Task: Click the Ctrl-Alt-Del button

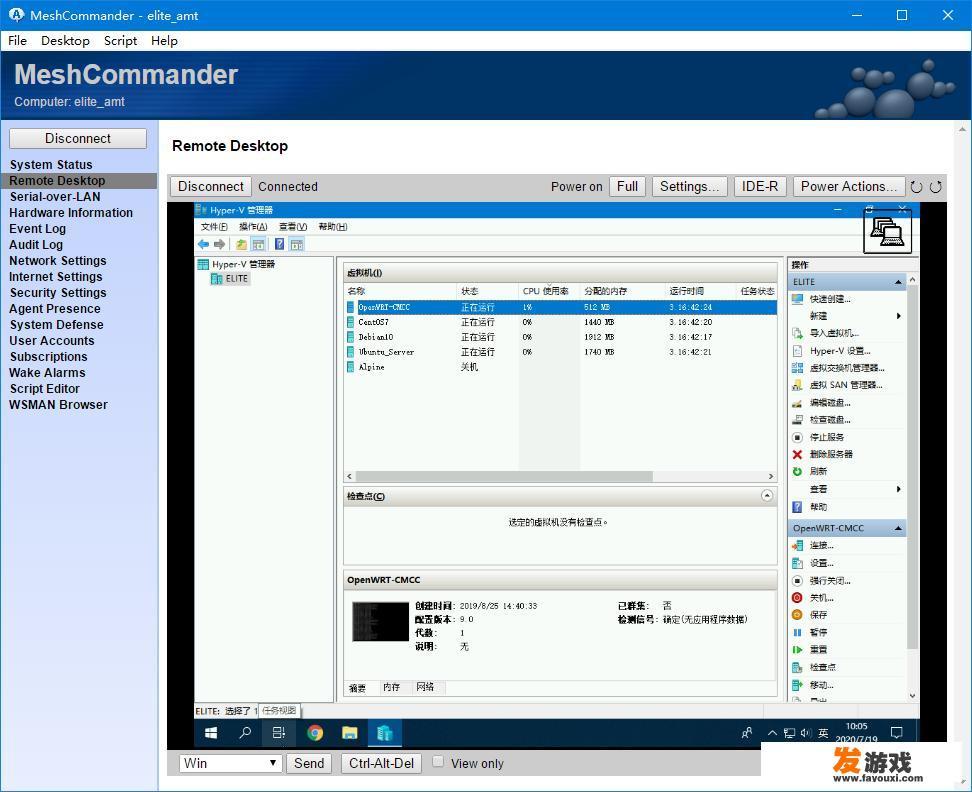Action: [381, 763]
